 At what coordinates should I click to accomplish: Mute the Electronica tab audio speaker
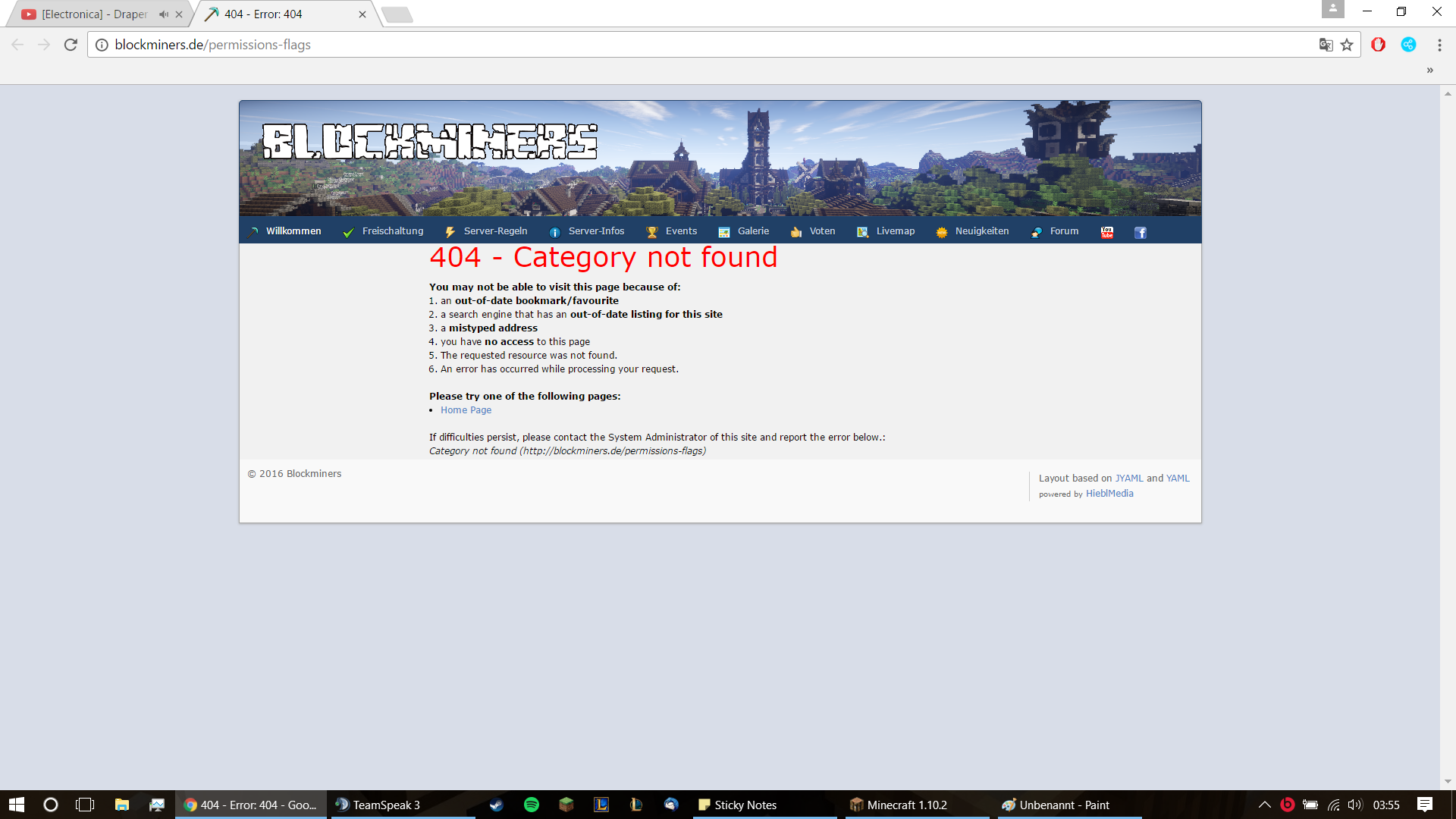[x=163, y=14]
